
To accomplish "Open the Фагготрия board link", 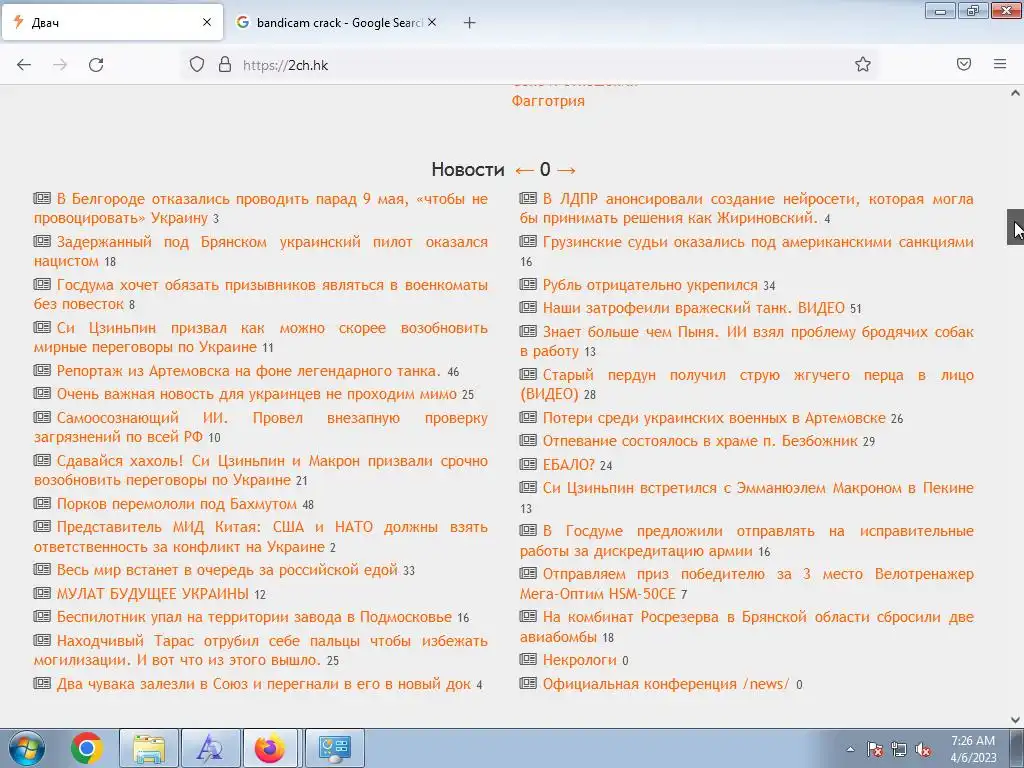I will [548, 101].
